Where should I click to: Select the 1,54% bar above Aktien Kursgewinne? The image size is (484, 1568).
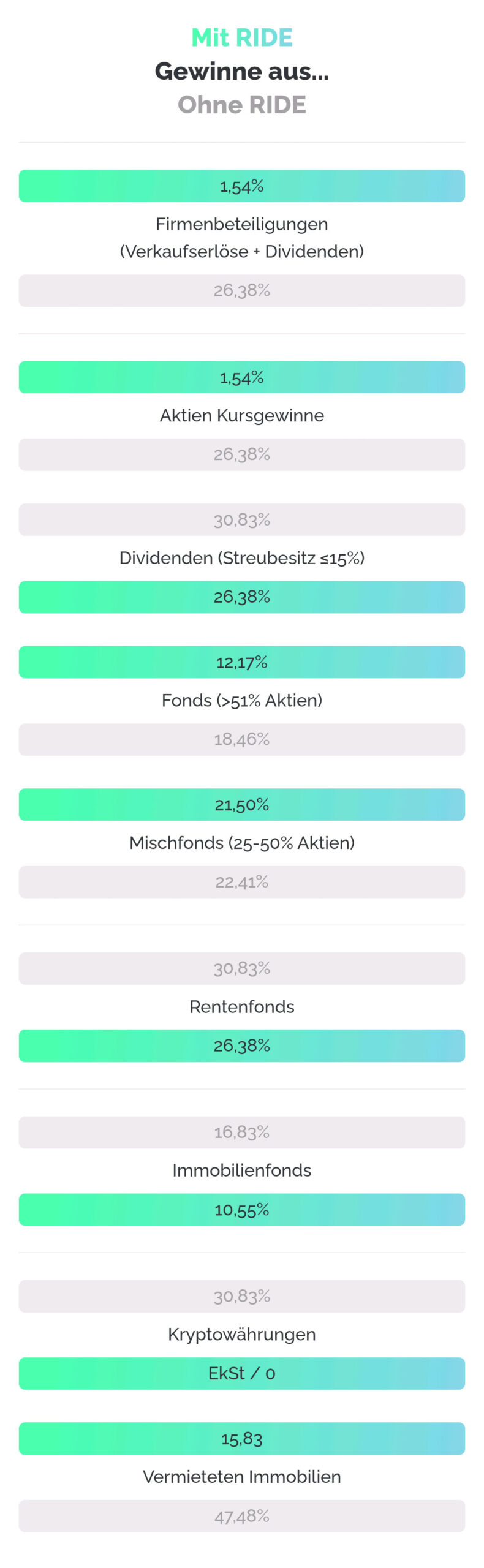[x=242, y=377]
